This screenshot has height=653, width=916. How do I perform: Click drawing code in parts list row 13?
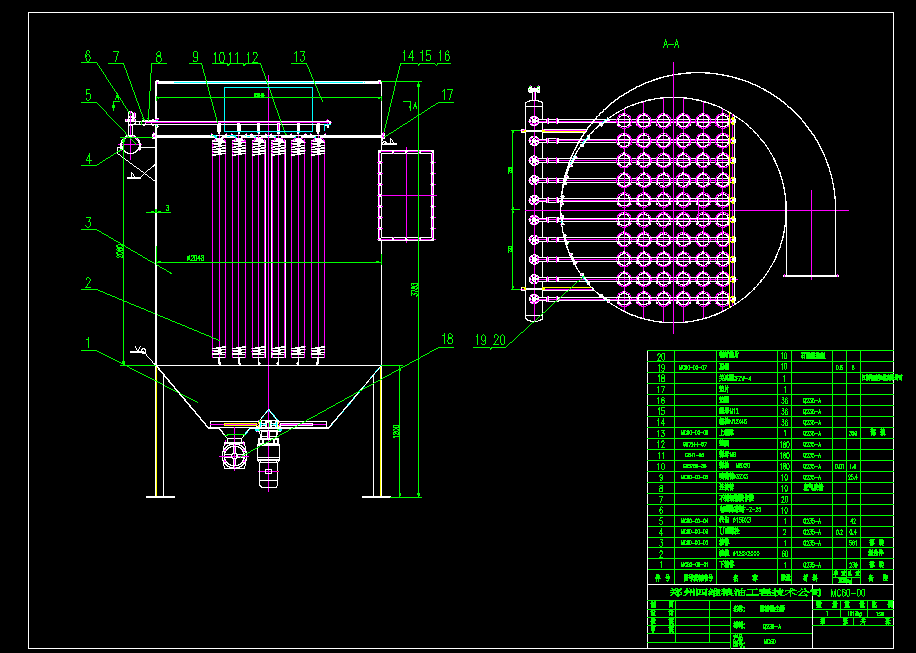point(695,433)
